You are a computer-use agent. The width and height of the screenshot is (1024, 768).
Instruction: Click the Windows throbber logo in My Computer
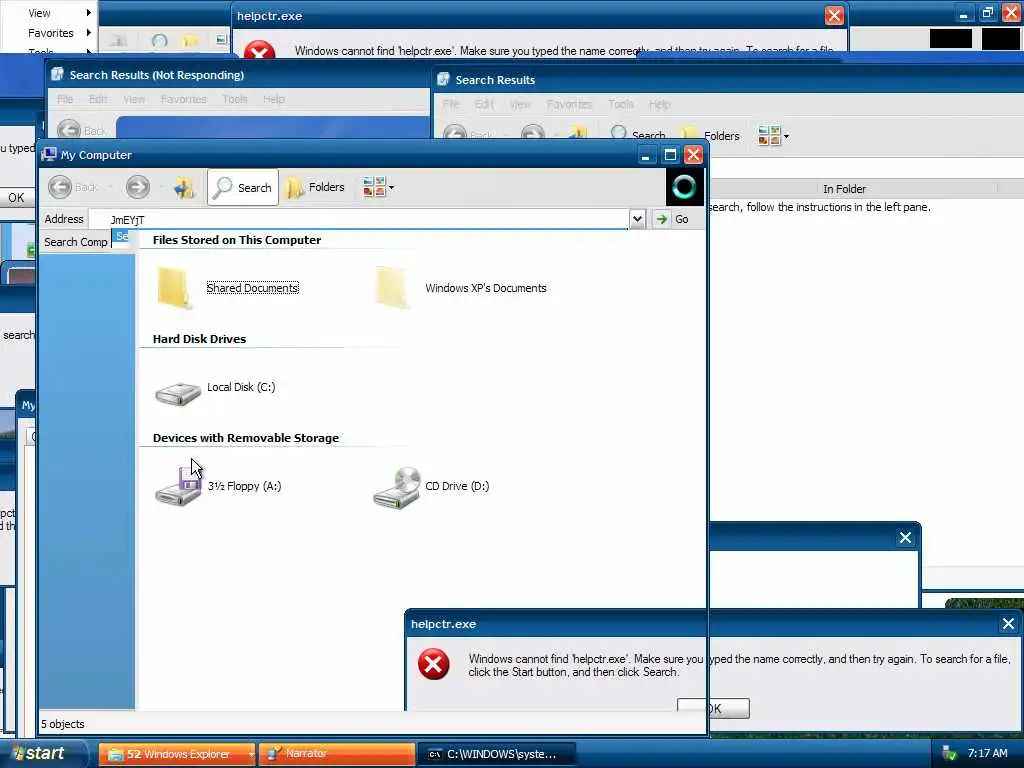pyautogui.click(x=684, y=187)
